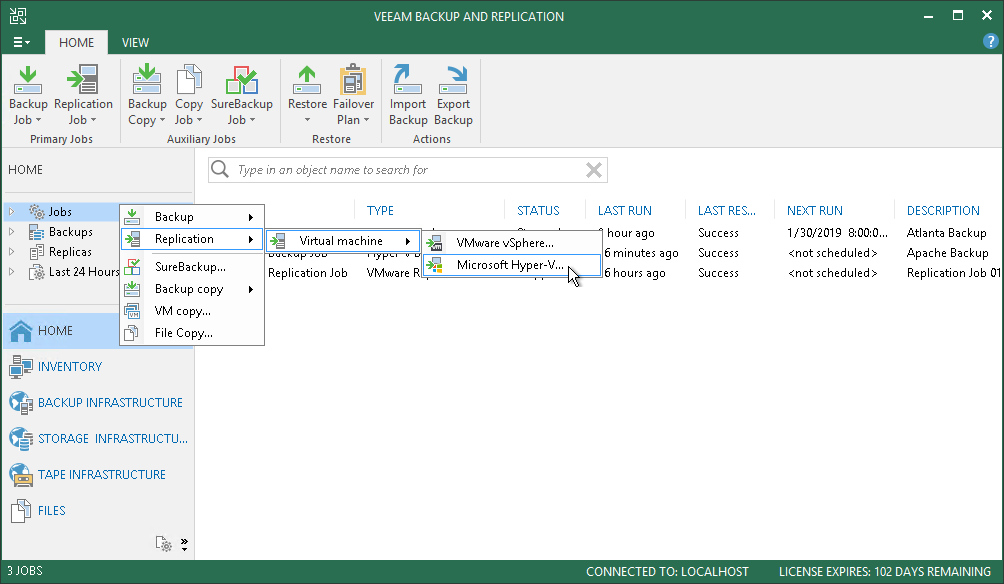Open the Backup Job dropdown arrow

click(38, 120)
